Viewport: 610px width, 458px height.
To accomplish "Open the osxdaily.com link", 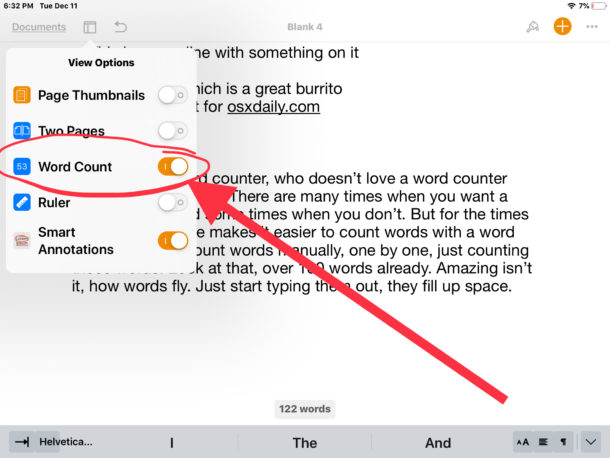I will tap(273, 107).
